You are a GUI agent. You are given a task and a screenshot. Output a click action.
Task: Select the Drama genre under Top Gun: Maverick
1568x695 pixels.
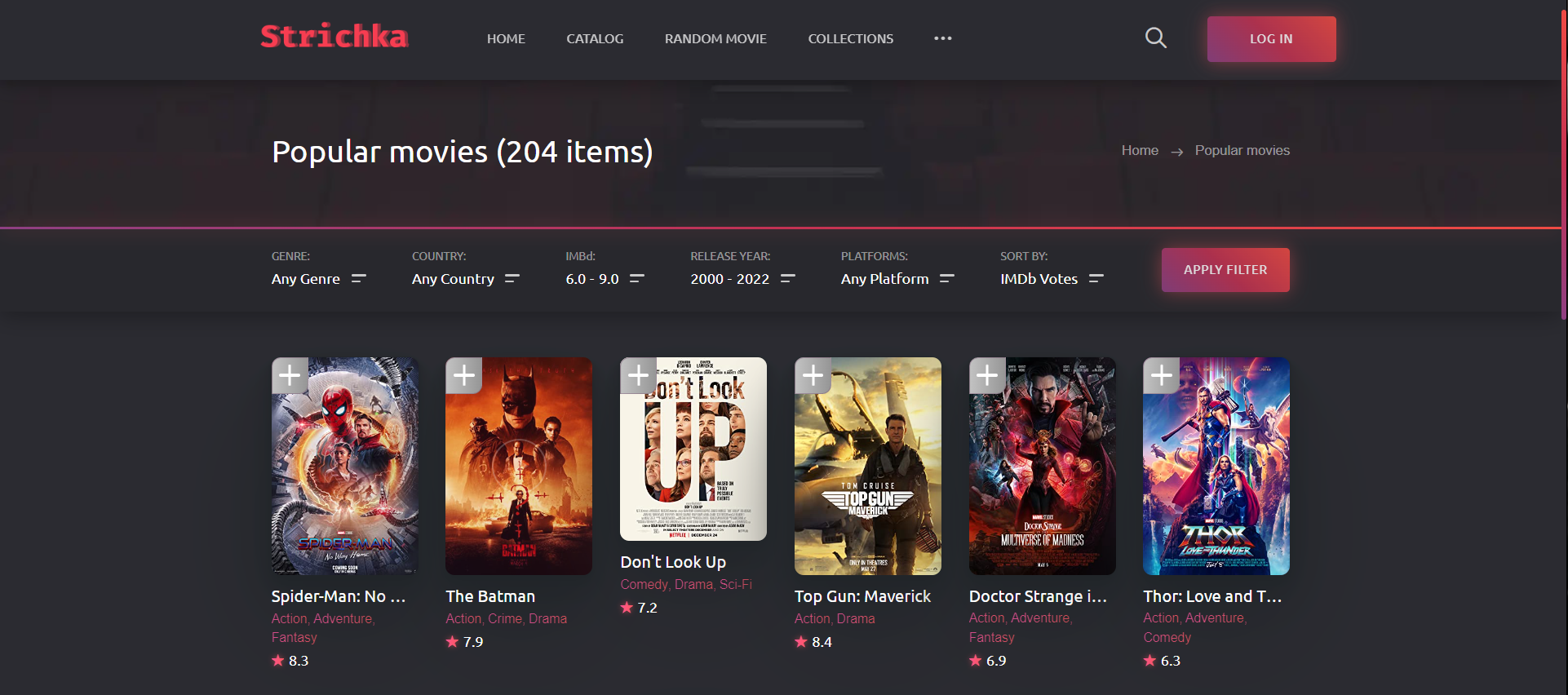(856, 619)
